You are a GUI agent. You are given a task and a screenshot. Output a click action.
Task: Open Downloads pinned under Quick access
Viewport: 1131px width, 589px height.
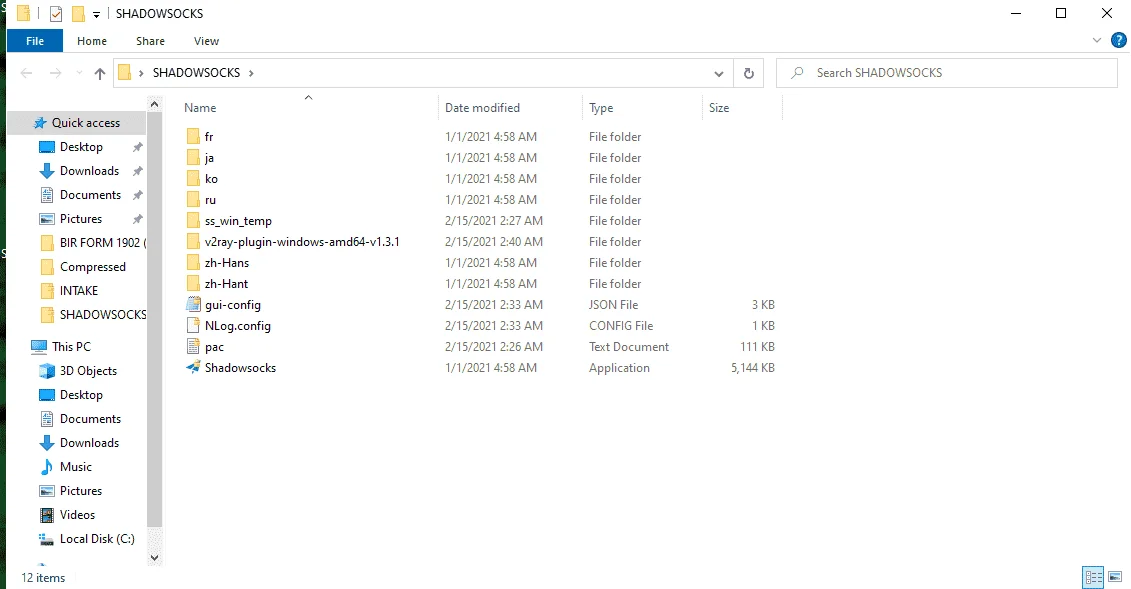pyautogui.click(x=89, y=171)
